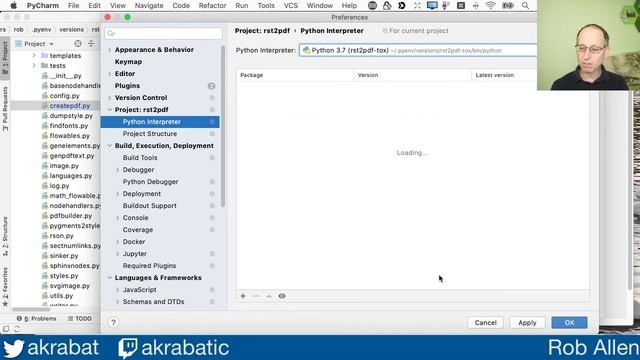The image size is (640, 360).
Task: Expand the templates folder
Action: pyautogui.click(x=34, y=56)
